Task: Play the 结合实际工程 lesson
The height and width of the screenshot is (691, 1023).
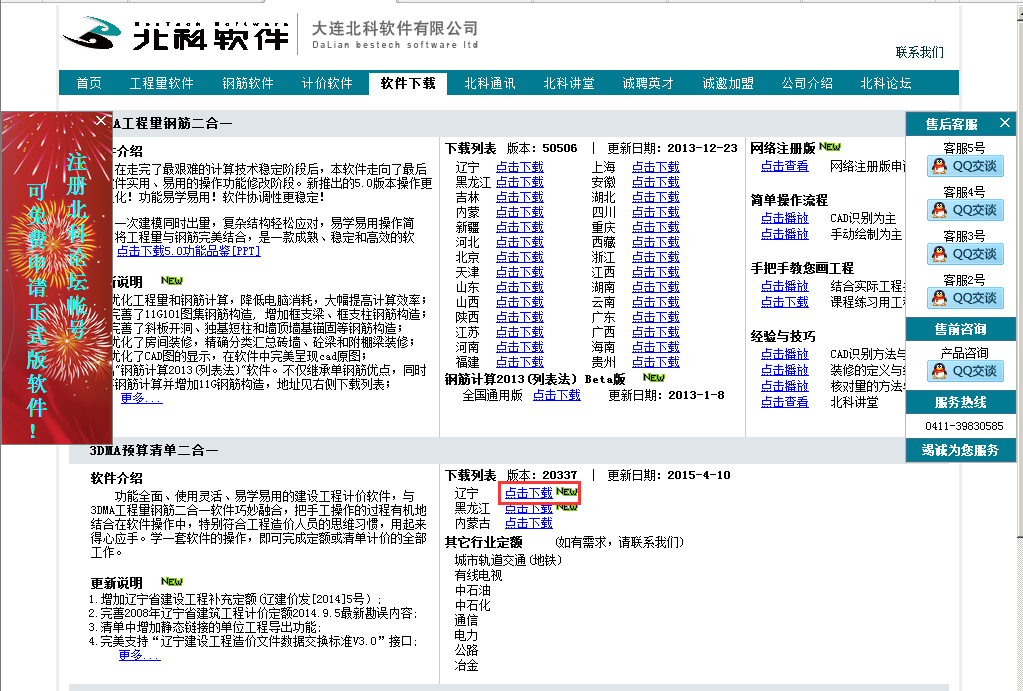Action: [x=785, y=286]
